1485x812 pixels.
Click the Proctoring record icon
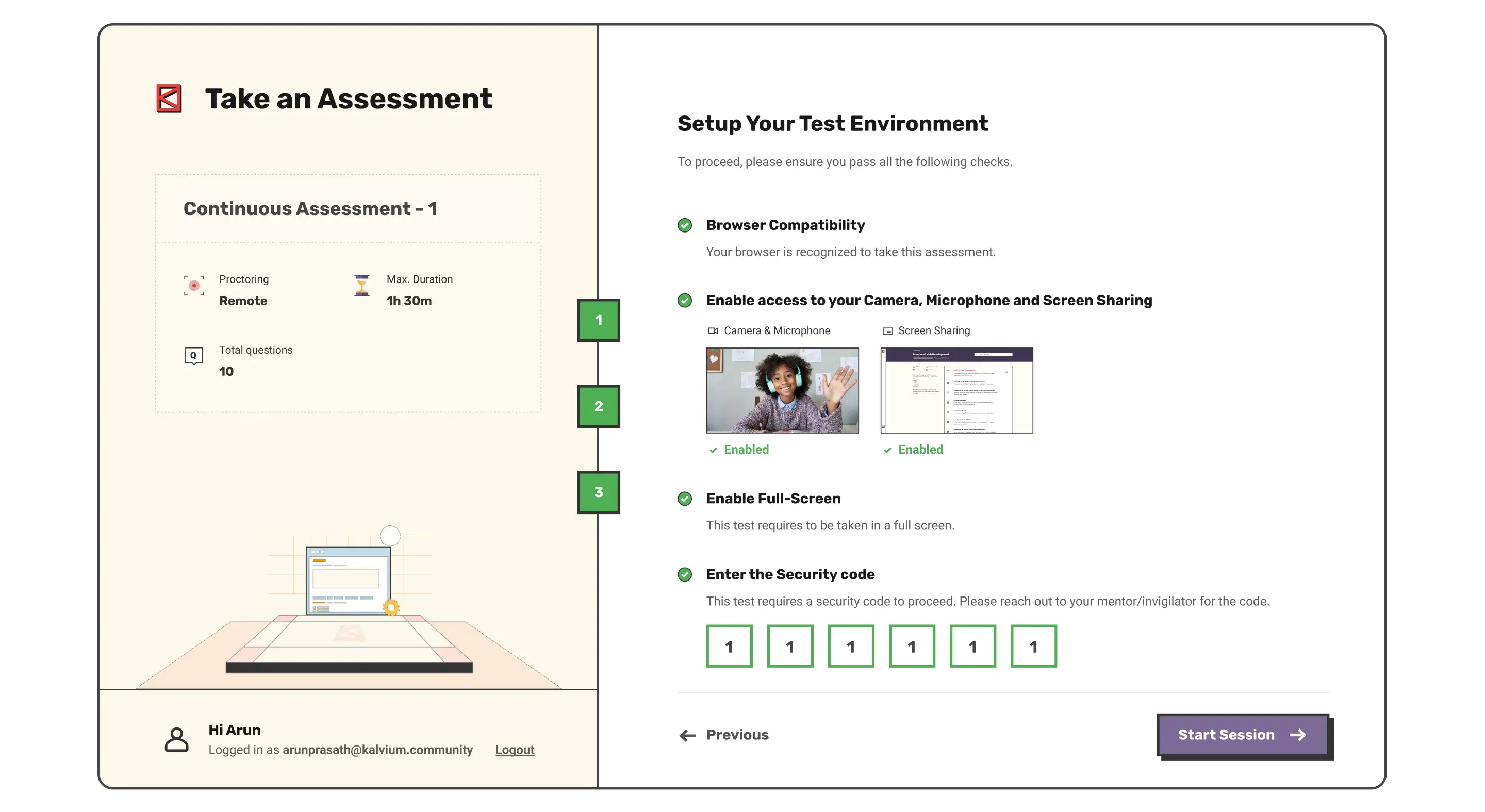pyautogui.click(x=194, y=285)
